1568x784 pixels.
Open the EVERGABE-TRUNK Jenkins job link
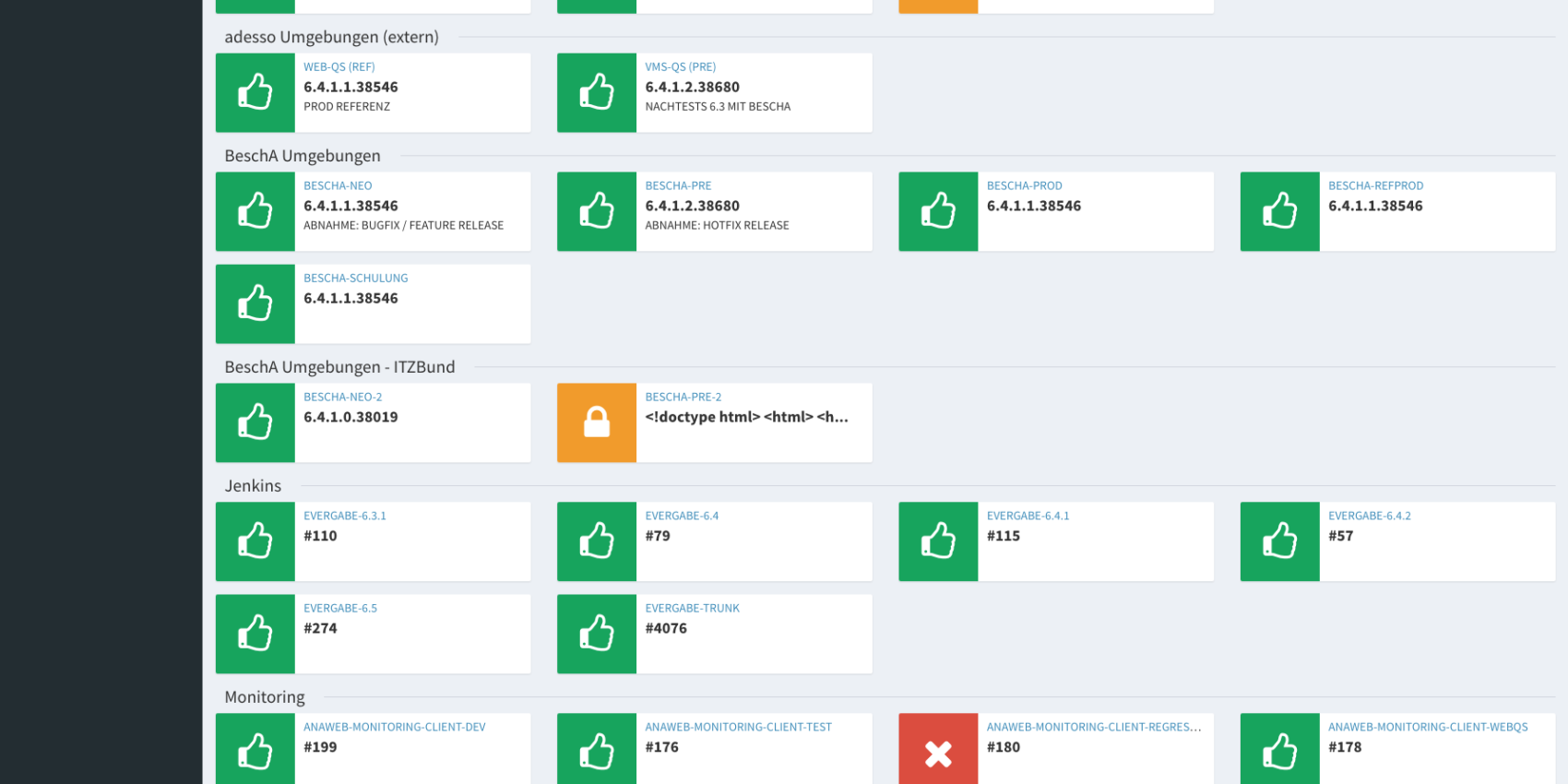(693, 609)
